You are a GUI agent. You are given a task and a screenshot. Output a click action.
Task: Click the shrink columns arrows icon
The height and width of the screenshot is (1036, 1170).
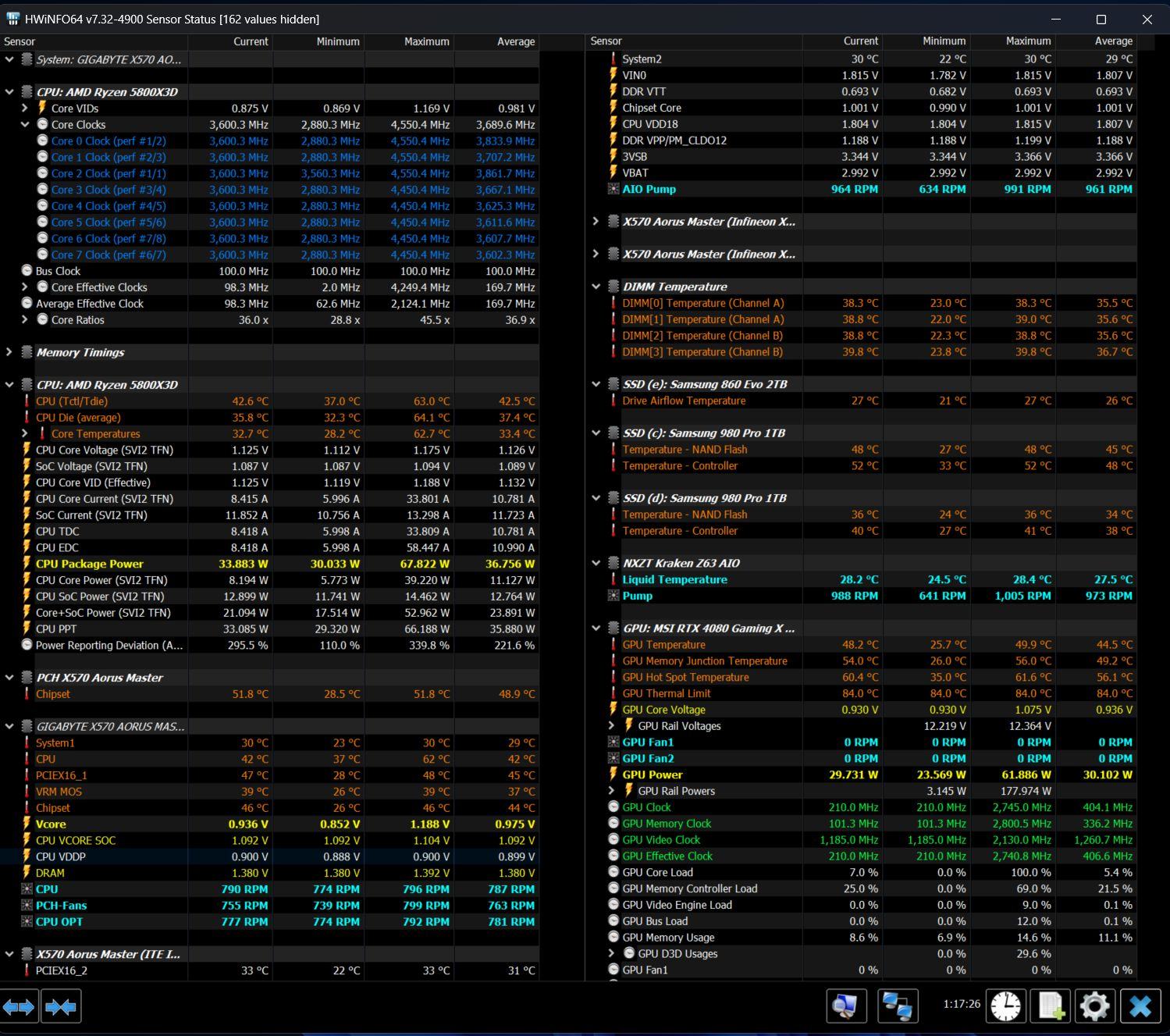(x=61, y=1006)
